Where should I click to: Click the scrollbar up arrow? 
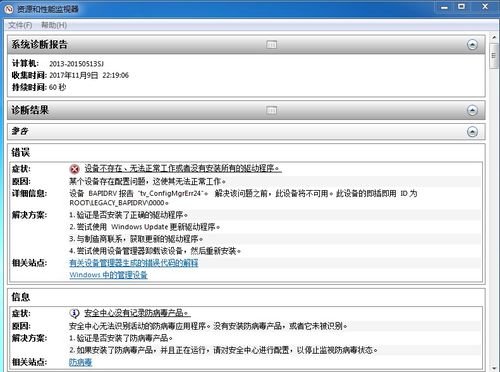(494, 37)
